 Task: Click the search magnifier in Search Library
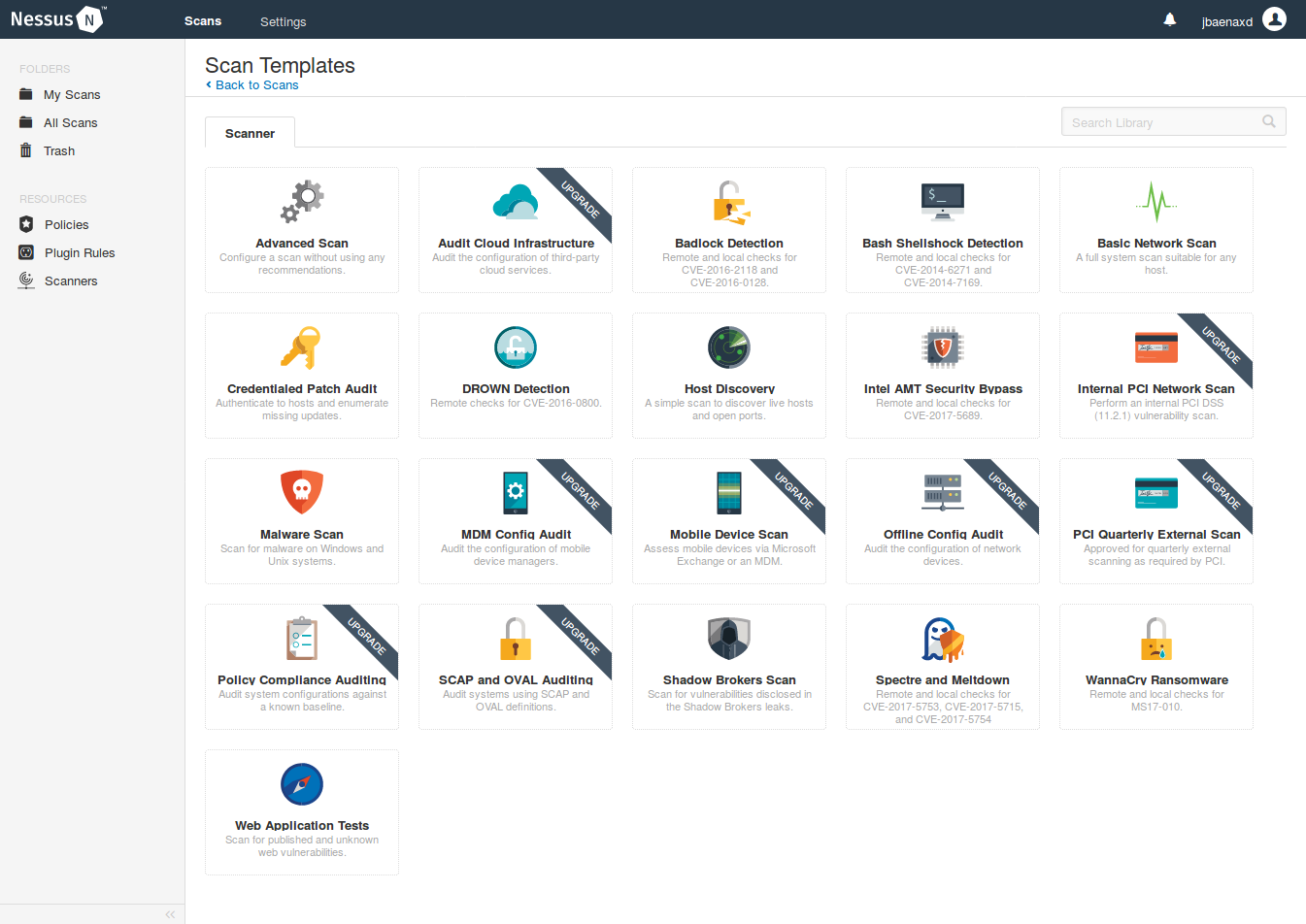tap(1268, 121)
